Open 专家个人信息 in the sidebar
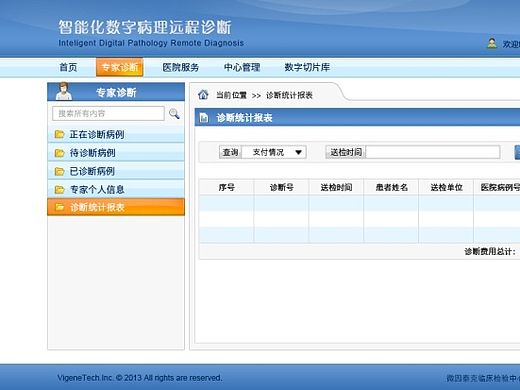 pyautogui.click(x=116, y=190)
